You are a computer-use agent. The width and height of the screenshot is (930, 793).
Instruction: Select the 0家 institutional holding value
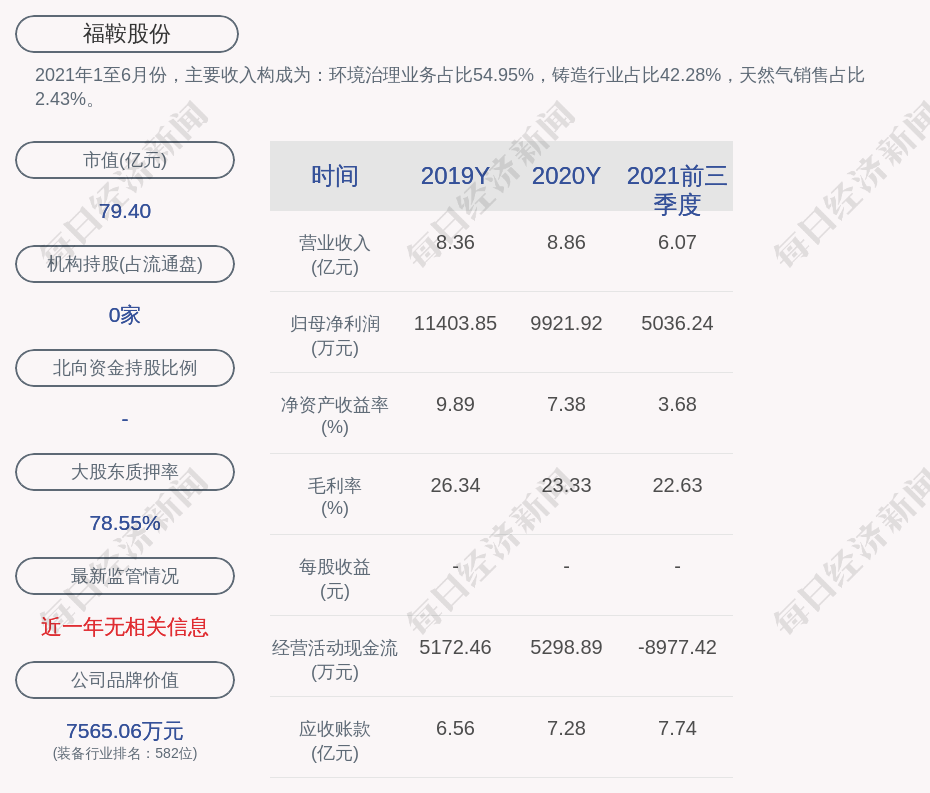coord(125,315)
